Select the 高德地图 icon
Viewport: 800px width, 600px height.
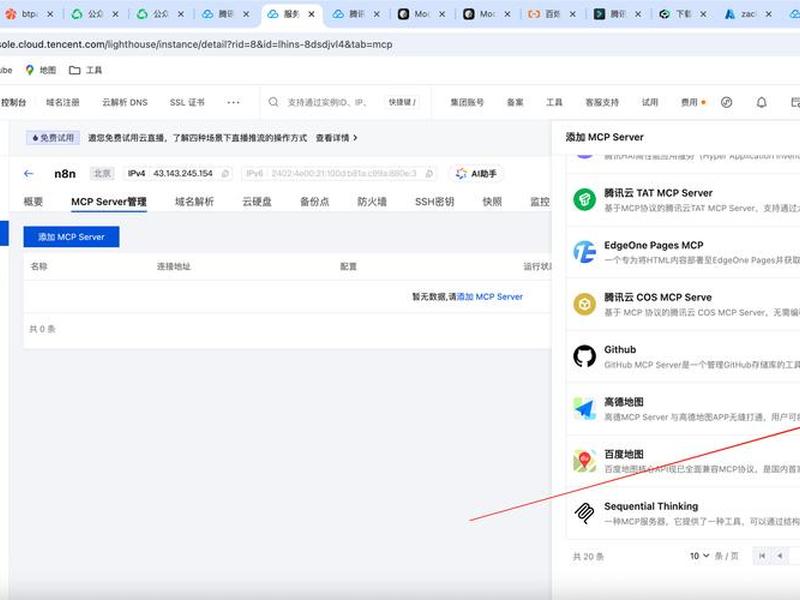click(585, 408)
